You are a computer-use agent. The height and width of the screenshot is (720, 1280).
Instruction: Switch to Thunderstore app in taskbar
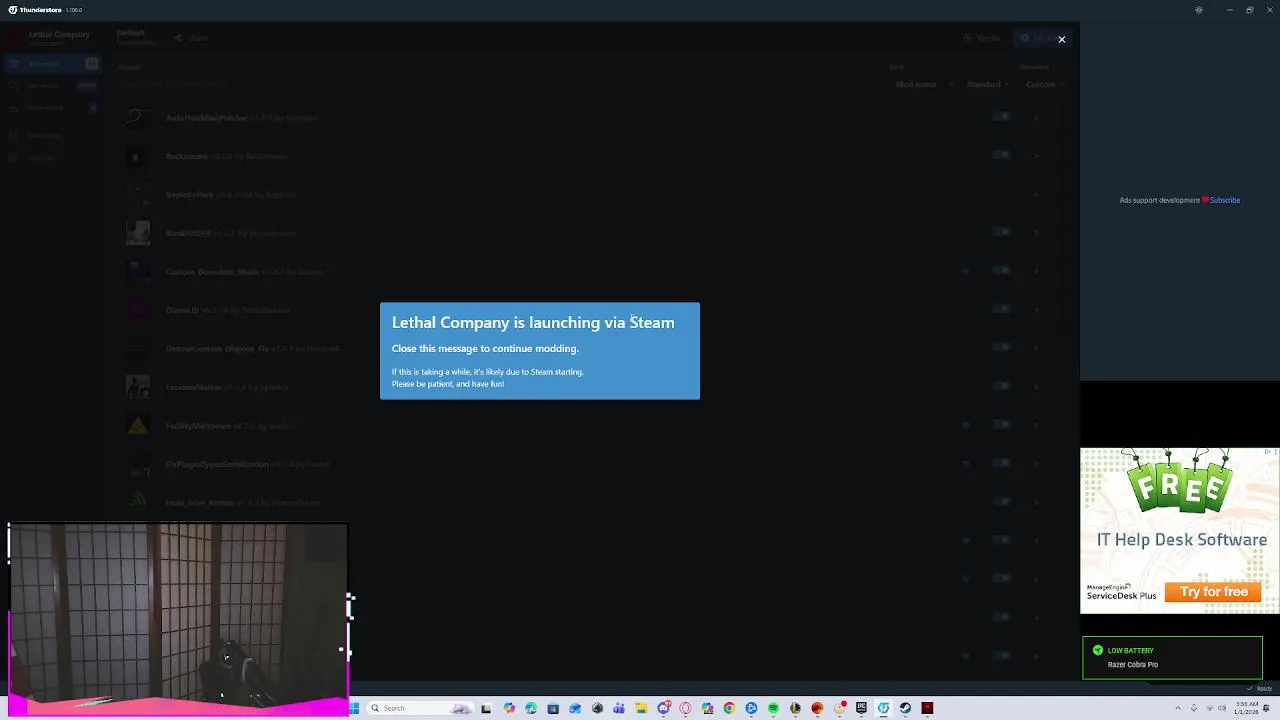coord(883,708)
